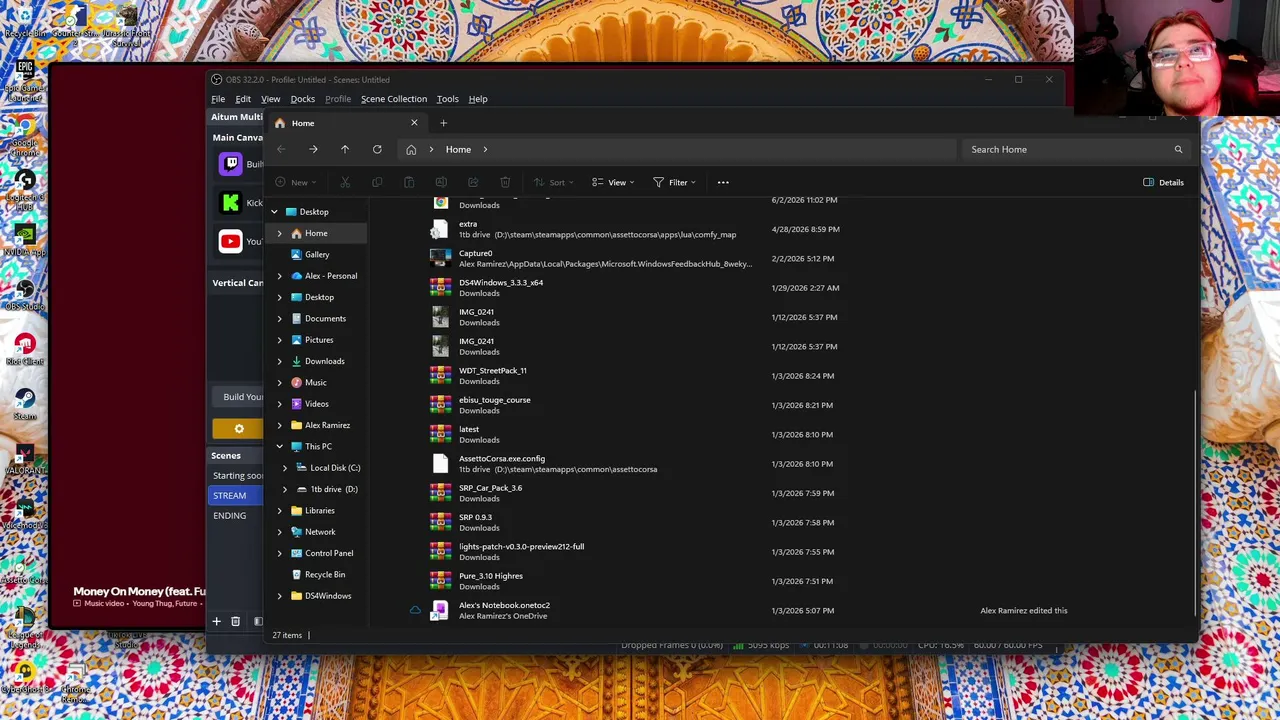Expand the 1tb drive (D:) node
The width and height of the screenshot is (1280, 720).
pos(285,489)
